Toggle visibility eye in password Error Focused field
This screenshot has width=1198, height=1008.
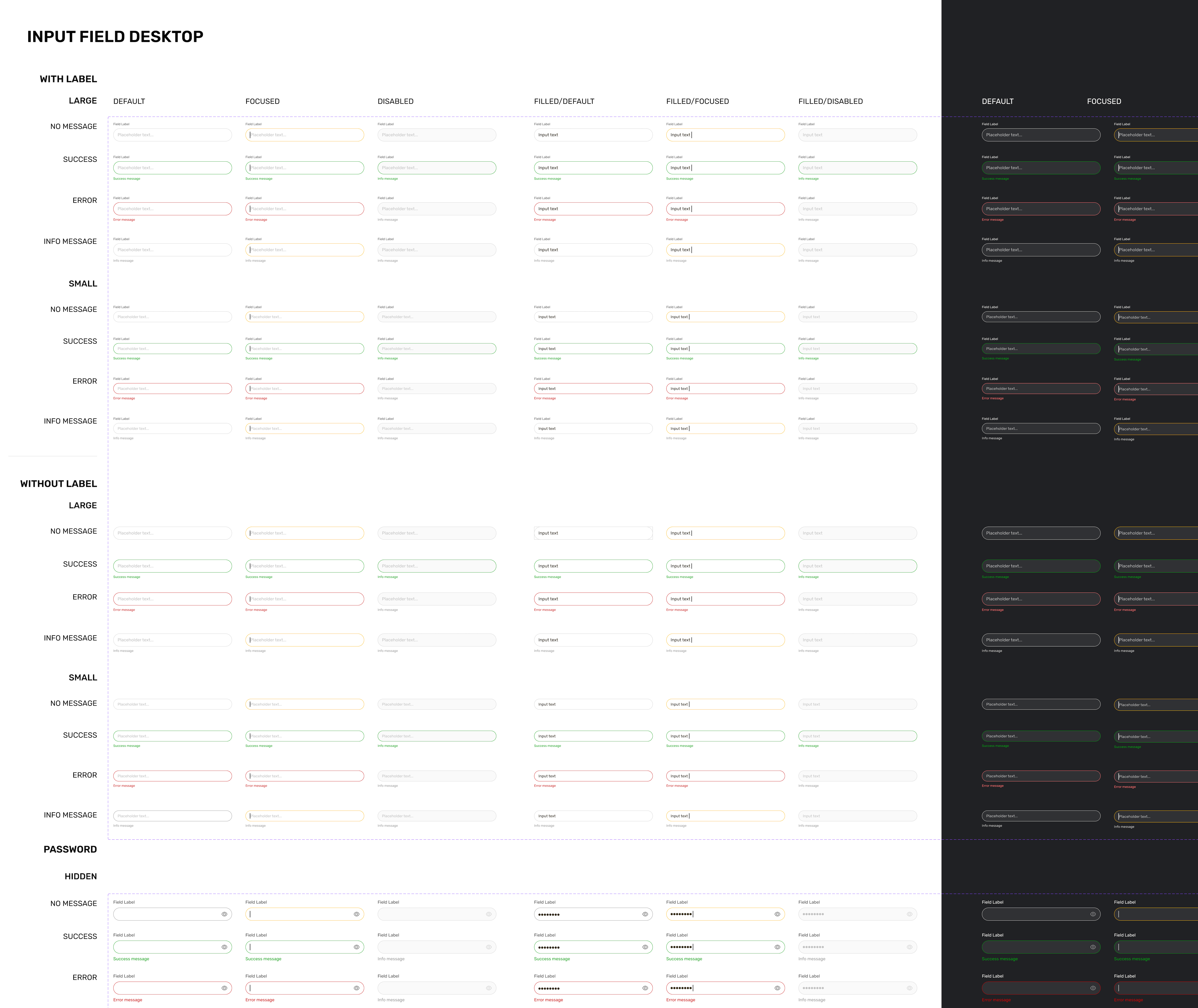pos(356,988)
